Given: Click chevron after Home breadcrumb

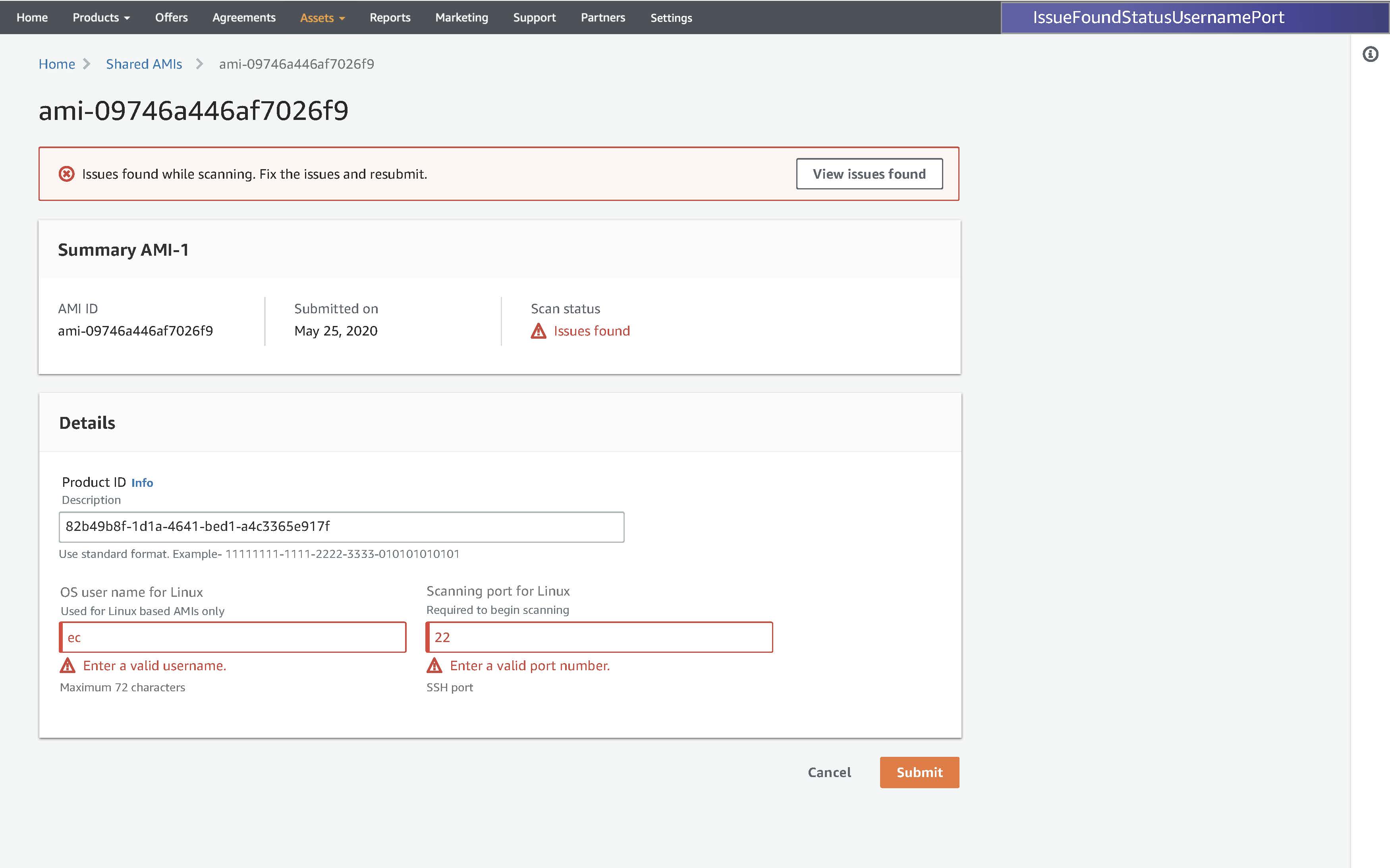Looking at the screenshot, I should [87, 64].
